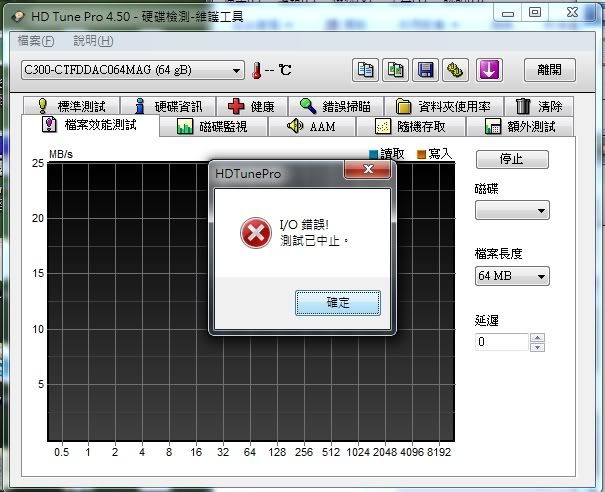Click the HD Tune Pro title bar icon

[x=18, y=17]
